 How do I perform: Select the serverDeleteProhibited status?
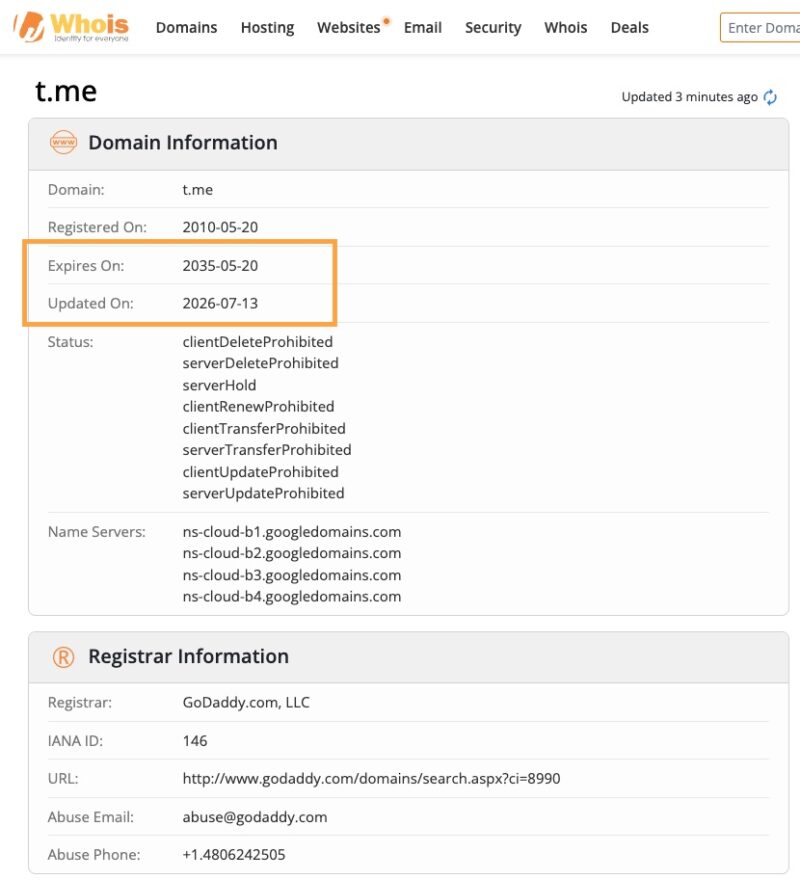tap(260, 363)
